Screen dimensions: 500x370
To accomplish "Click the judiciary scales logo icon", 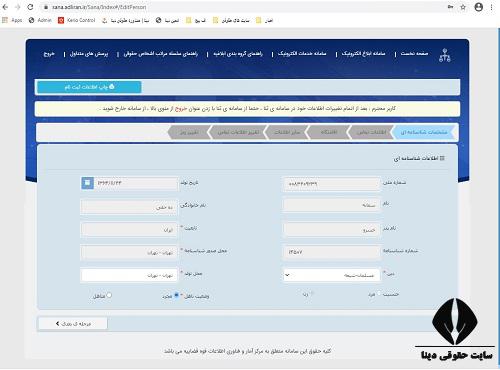I will 445,55.
